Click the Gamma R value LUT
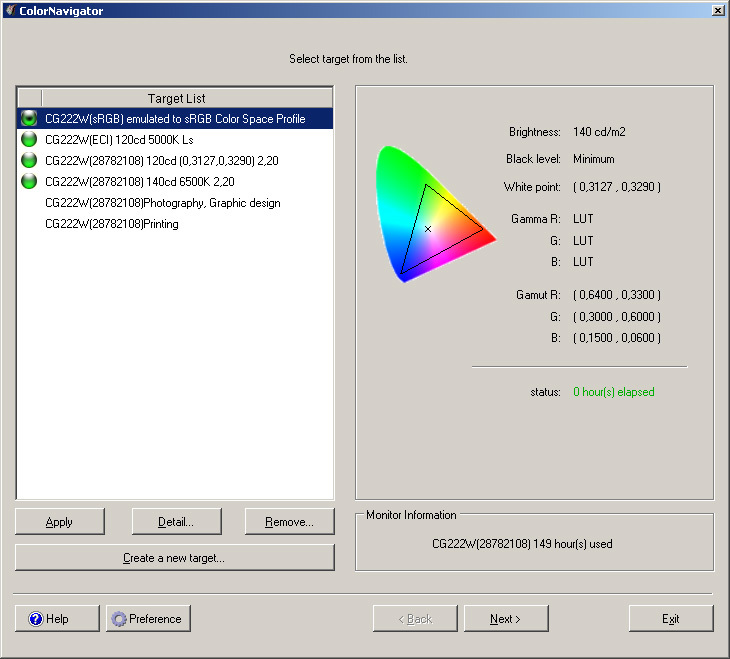 583,218
